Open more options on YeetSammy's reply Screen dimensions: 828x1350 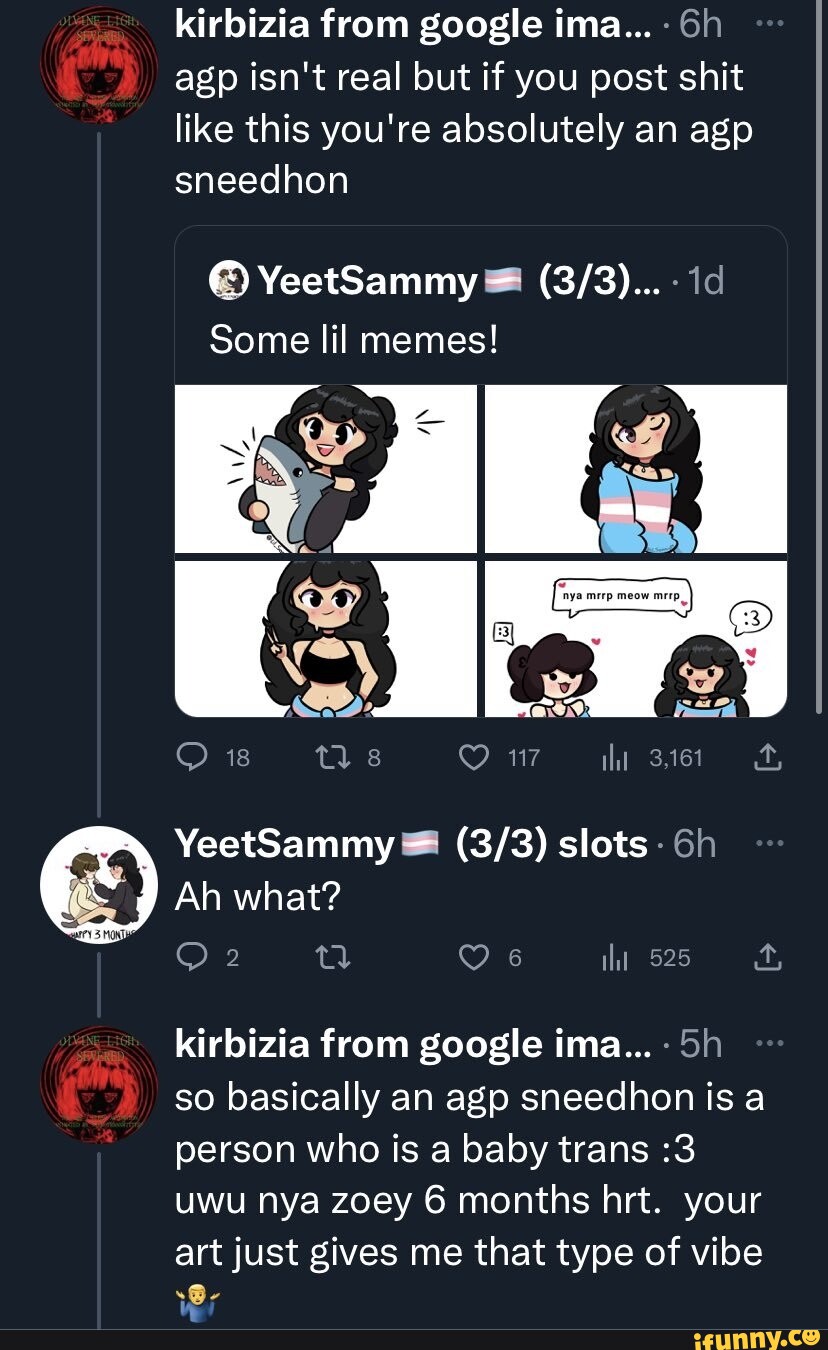(x=769, y=843)
